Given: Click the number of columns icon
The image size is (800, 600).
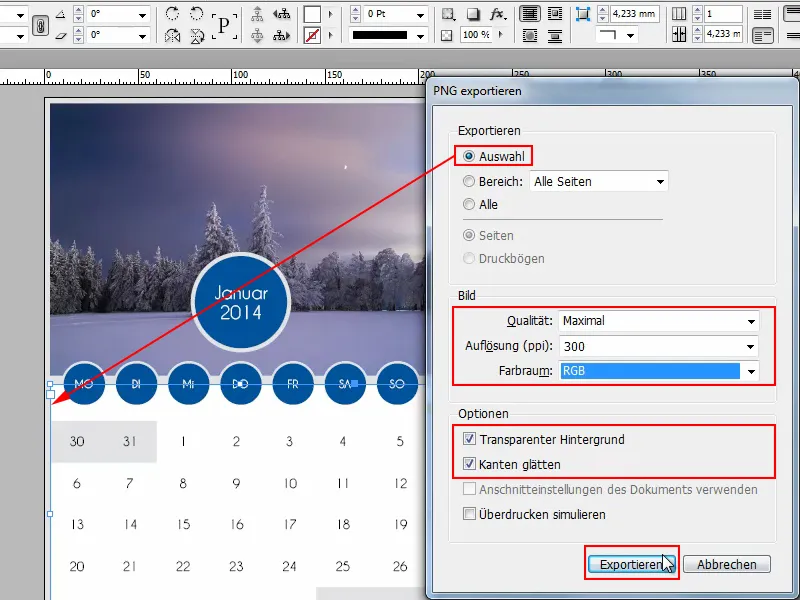Looking at the screenshot, I should (x=679, y=14).
